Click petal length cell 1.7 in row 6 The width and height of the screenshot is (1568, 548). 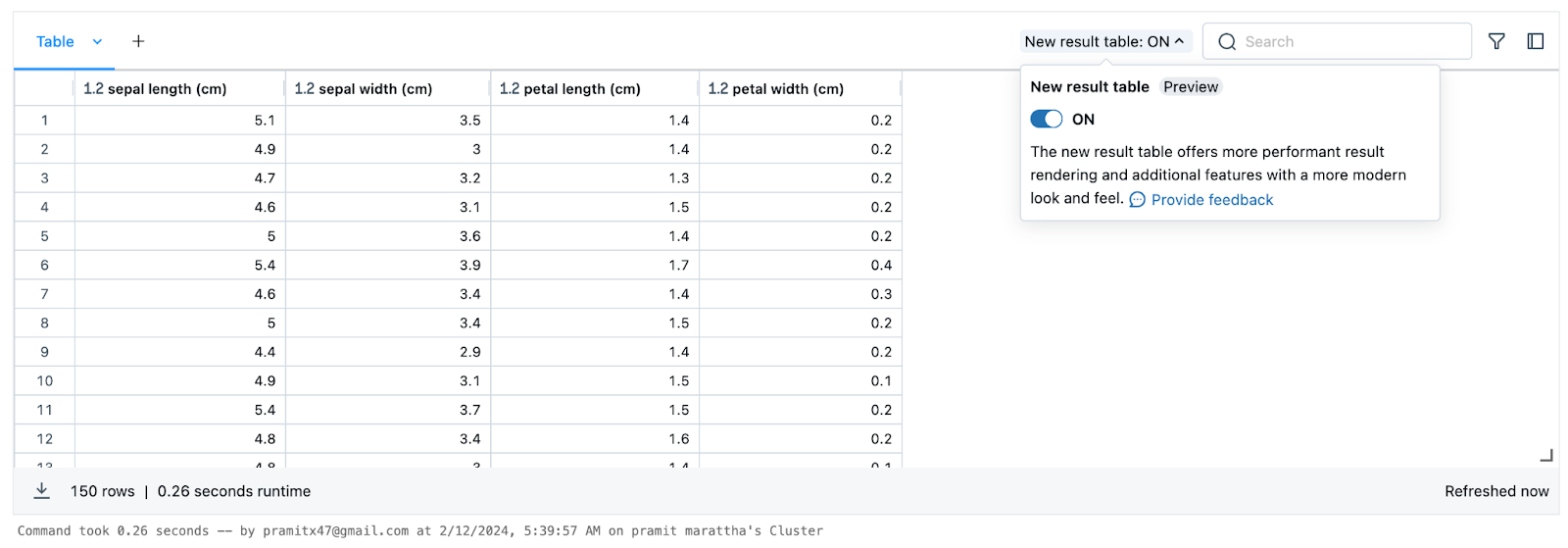[595, 265]
